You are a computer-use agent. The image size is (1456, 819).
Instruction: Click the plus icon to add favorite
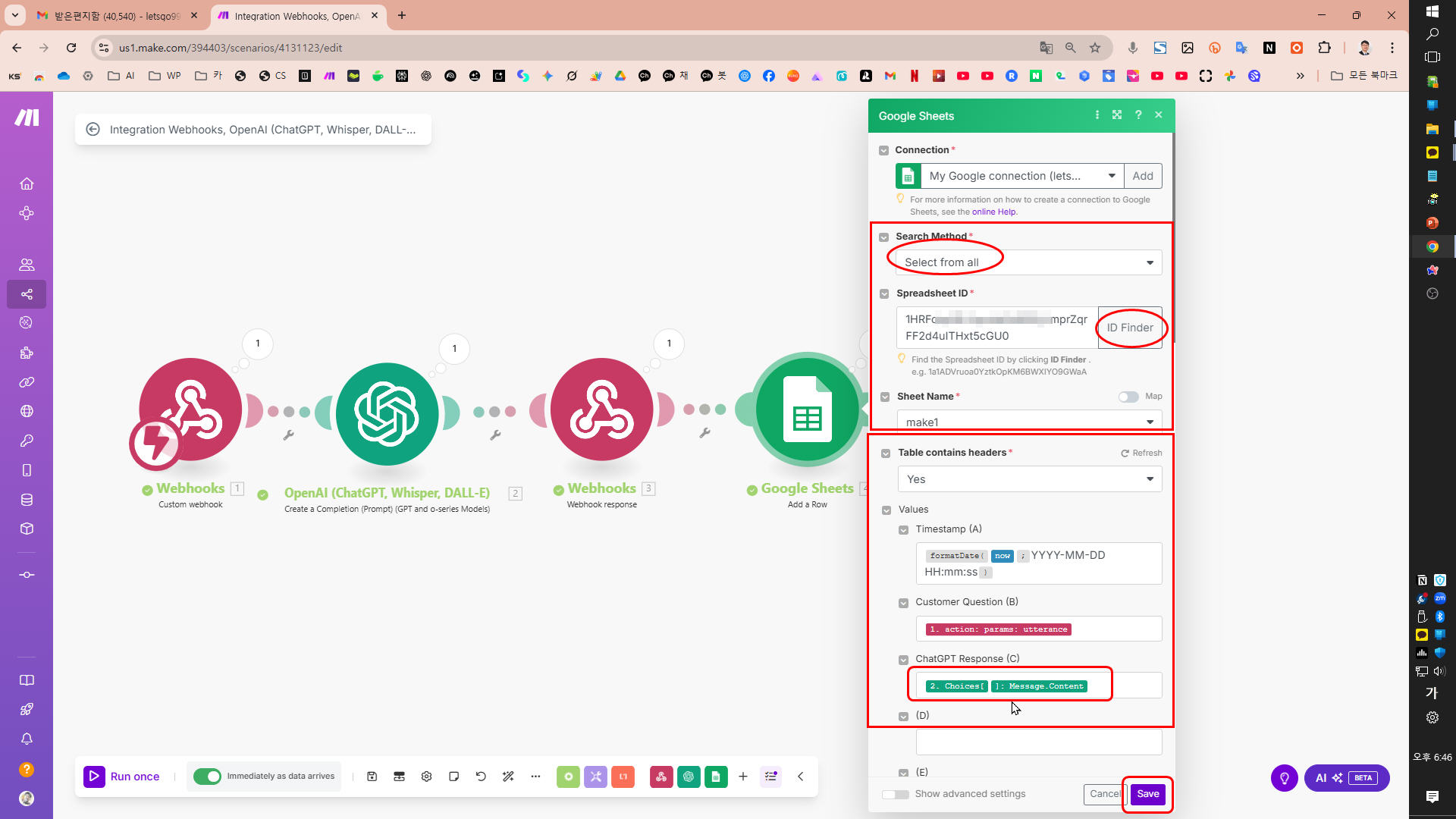click(x=743, y=777)
